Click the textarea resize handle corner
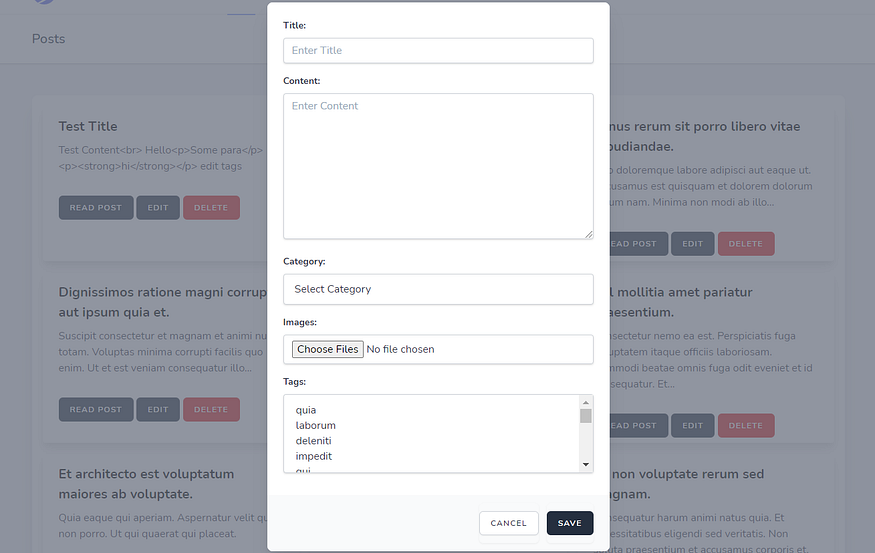Viewport: 875px width, 553px height. click(589, 235)
